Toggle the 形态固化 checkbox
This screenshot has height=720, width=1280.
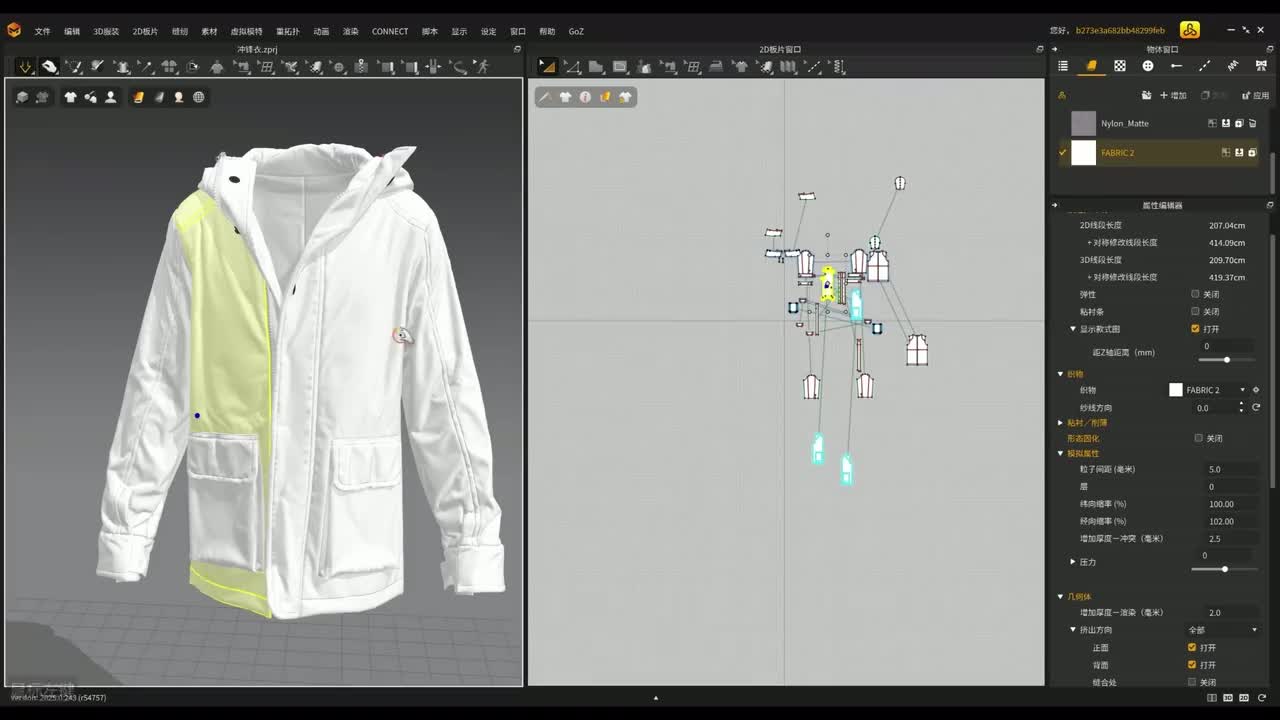pos(1199,438)
